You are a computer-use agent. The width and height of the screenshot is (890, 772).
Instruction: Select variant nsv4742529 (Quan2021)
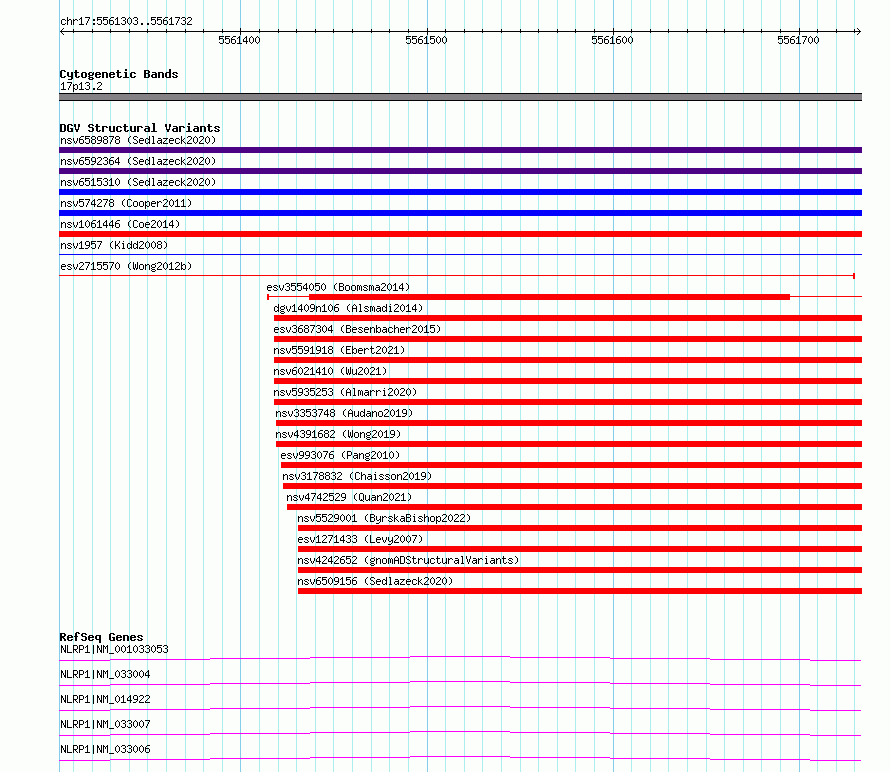349,497
